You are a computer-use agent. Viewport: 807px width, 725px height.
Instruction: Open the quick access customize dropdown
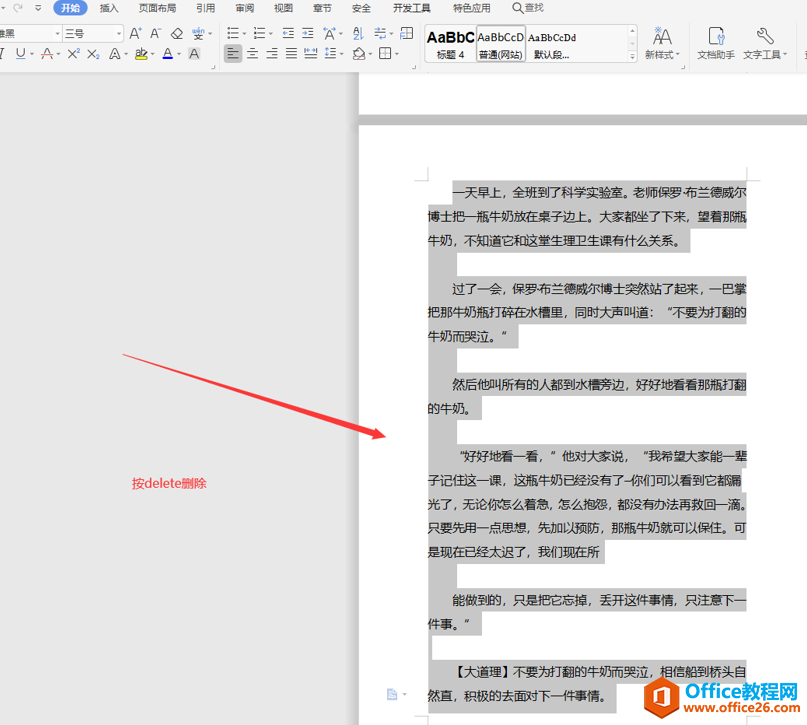coord(38,8)
